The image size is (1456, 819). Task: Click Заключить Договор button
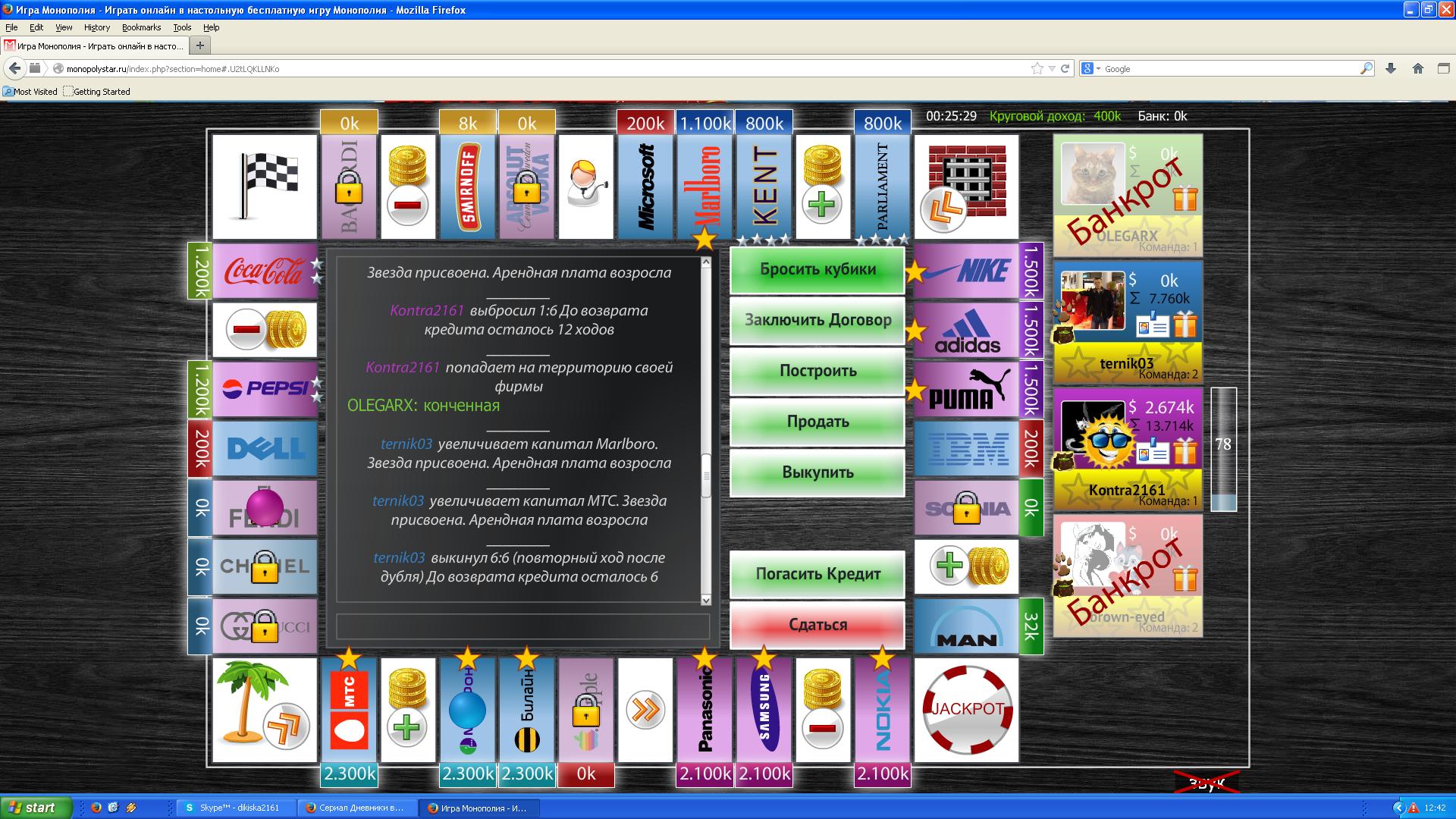click(x=817, y=321)
